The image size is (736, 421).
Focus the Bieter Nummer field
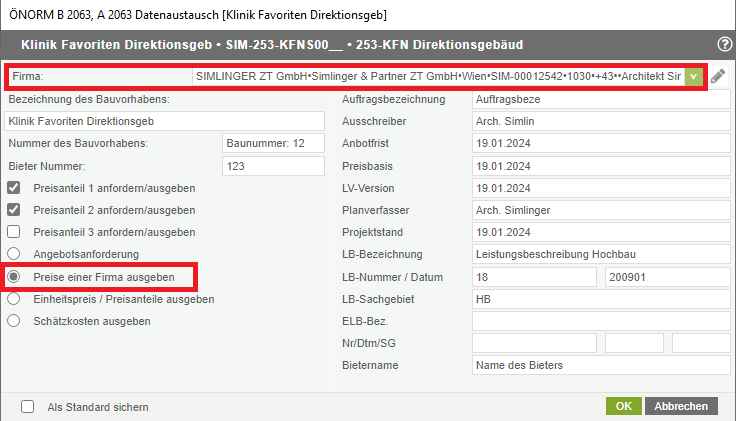click(x=274, y=166)
